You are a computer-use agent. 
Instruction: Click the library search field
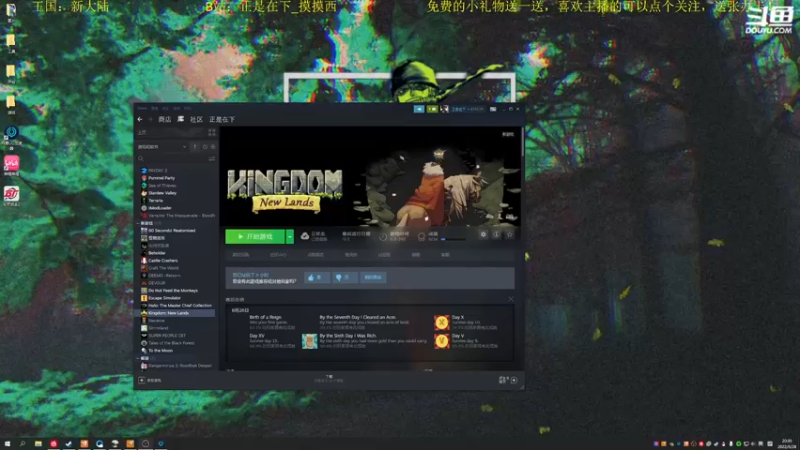[171, 159]
